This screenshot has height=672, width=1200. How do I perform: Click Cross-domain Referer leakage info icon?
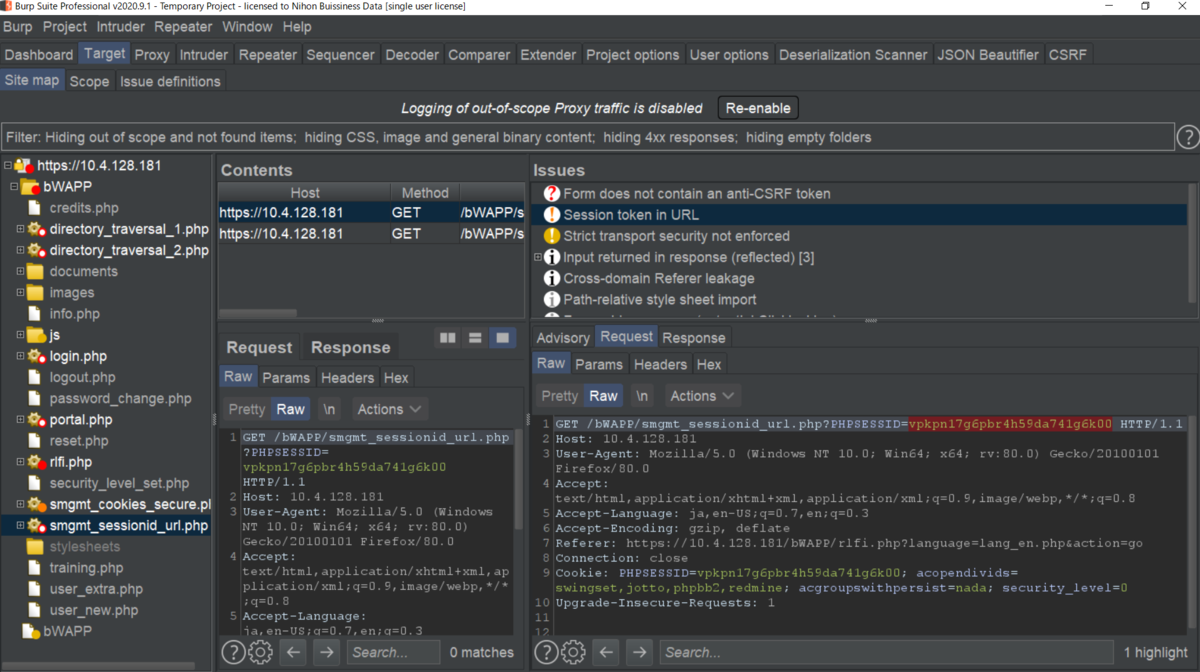tap(551, 278)
